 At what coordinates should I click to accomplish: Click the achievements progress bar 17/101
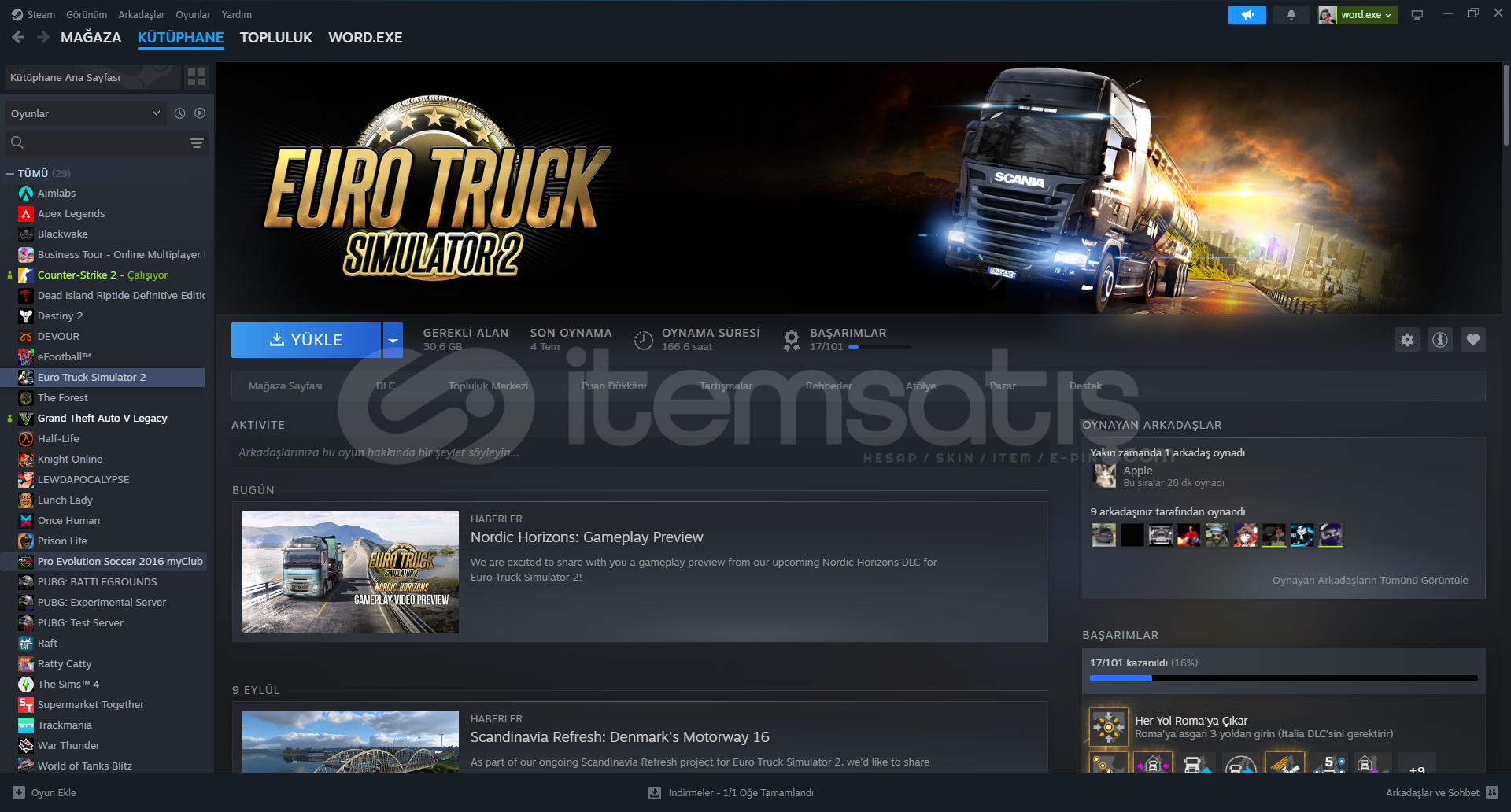click(1284, 677)
